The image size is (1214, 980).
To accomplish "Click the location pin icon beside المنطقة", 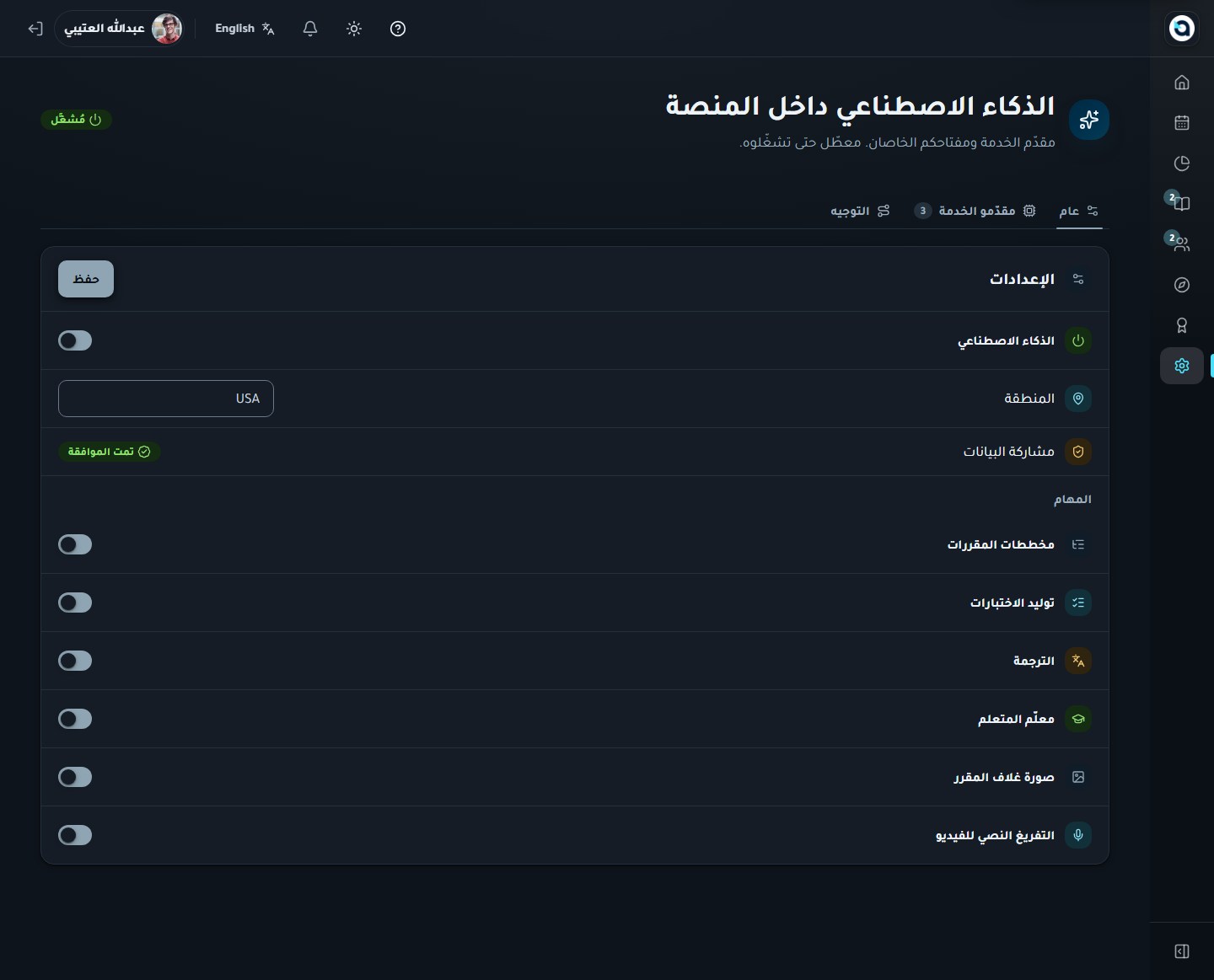I will pos(1078,399).
